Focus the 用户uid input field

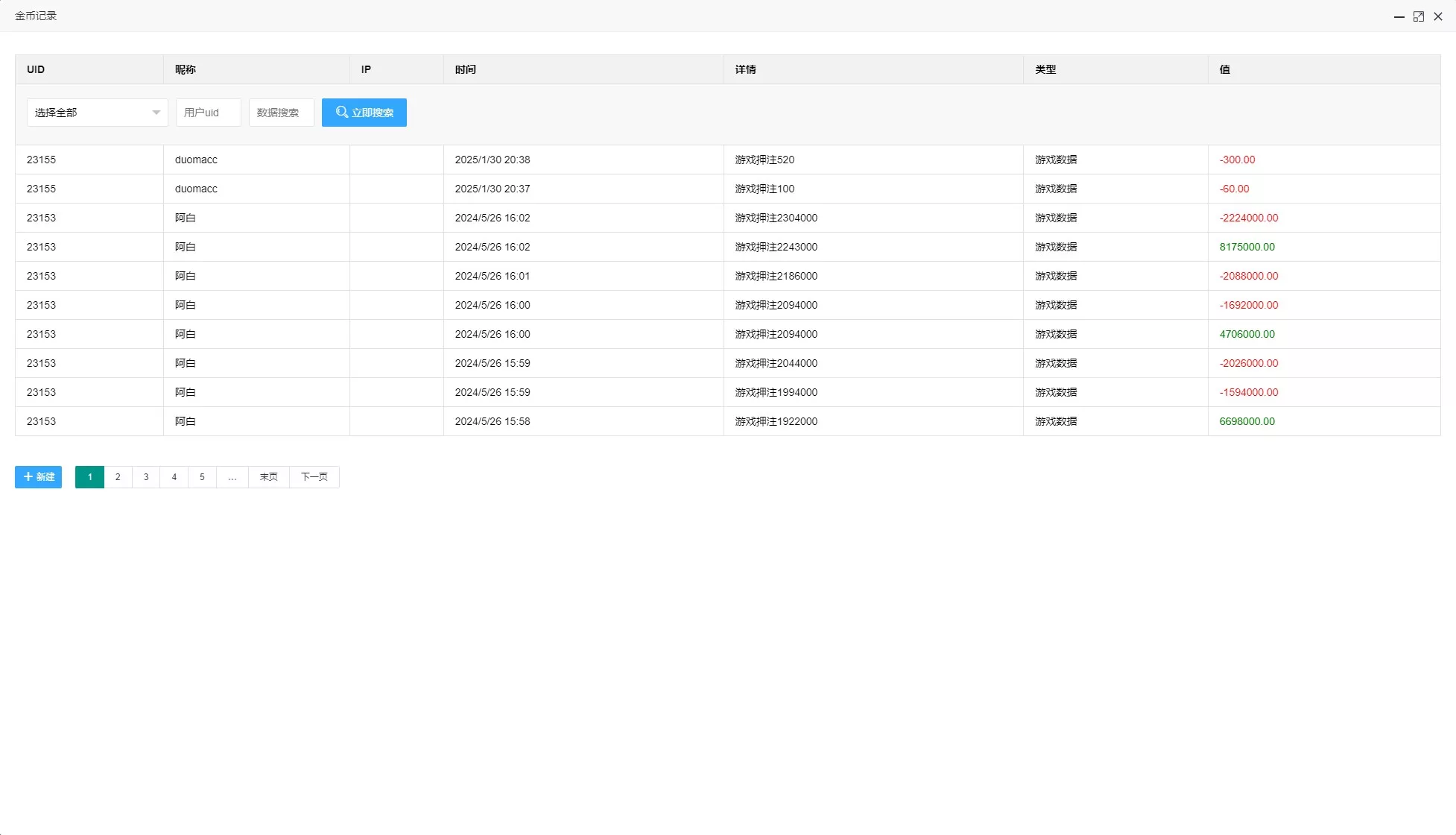tap(208, 113)
